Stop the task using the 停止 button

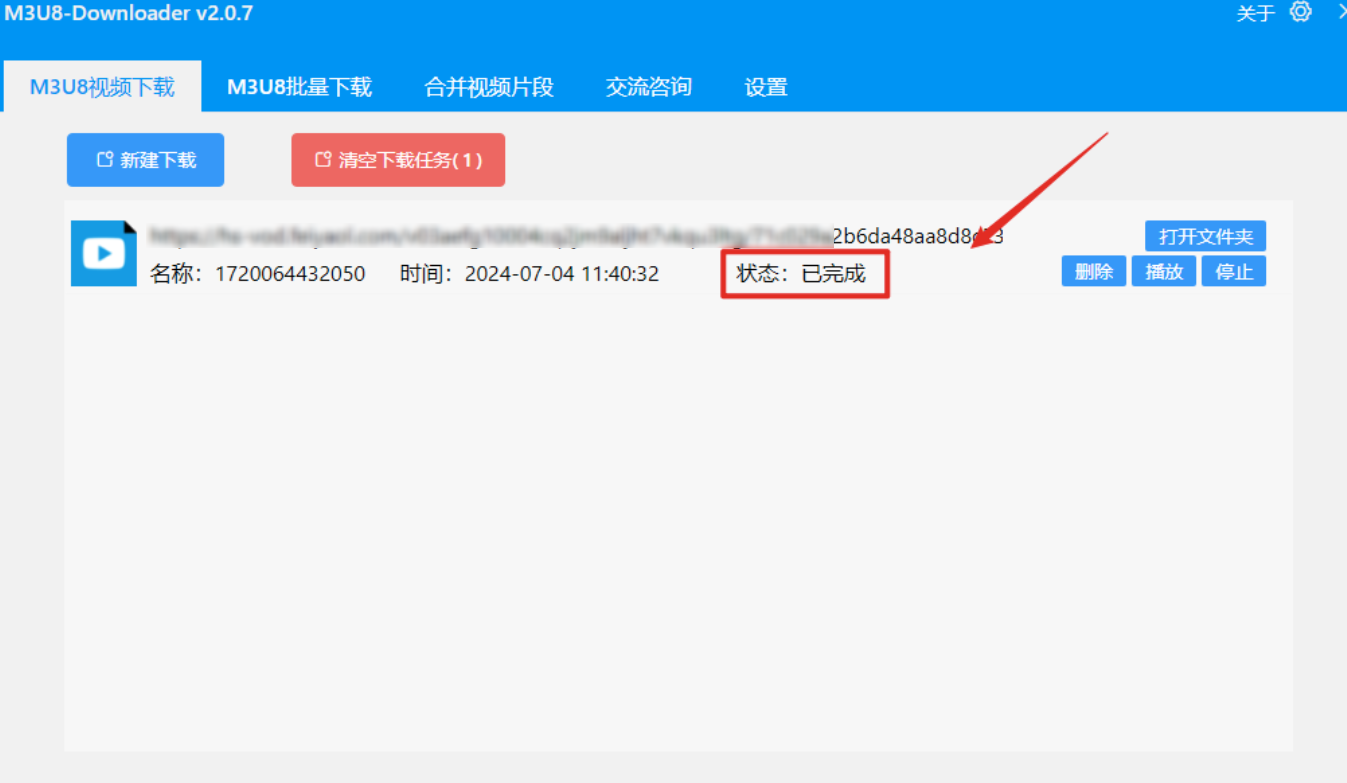[x=1234, y=271]
